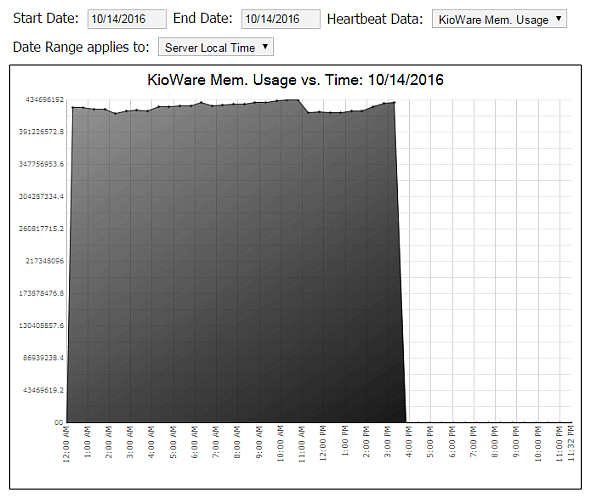Click the Start Date input field
The width and height of the screenshot is (591, 498).
click(x=127, y=19)
